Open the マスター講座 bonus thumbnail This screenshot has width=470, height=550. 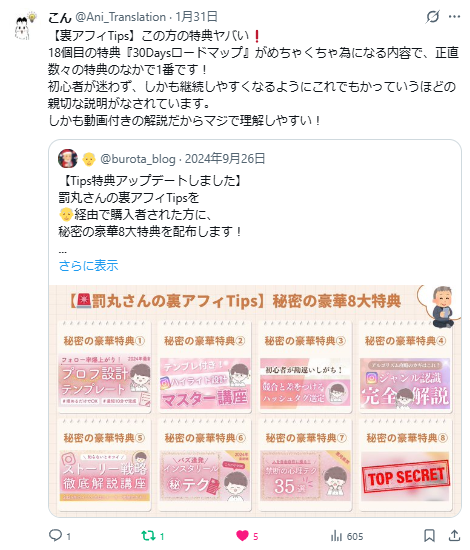coord(205,383)
